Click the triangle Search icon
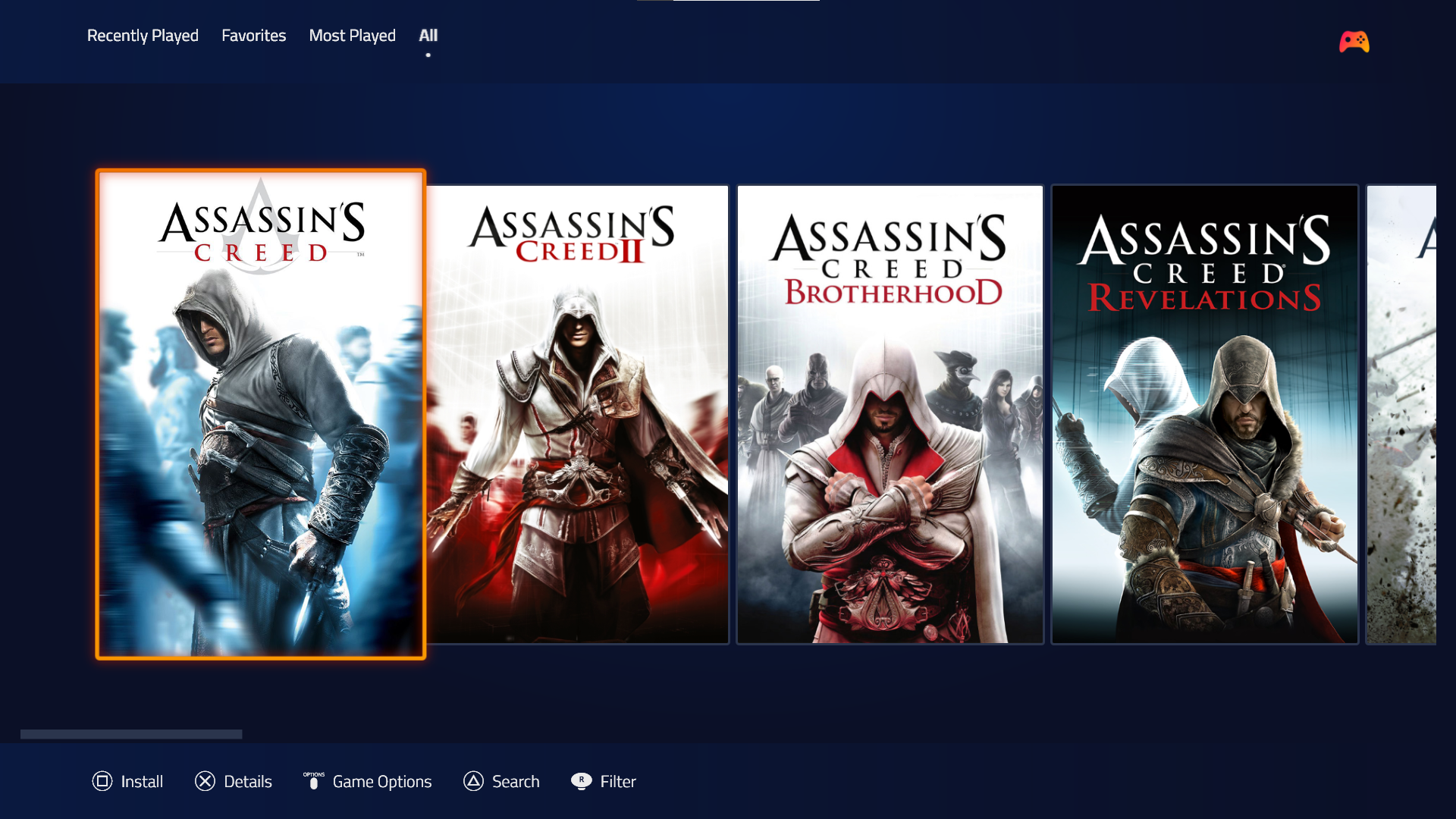The width and height of the screenshot is (1456, 819). point(473,781)
